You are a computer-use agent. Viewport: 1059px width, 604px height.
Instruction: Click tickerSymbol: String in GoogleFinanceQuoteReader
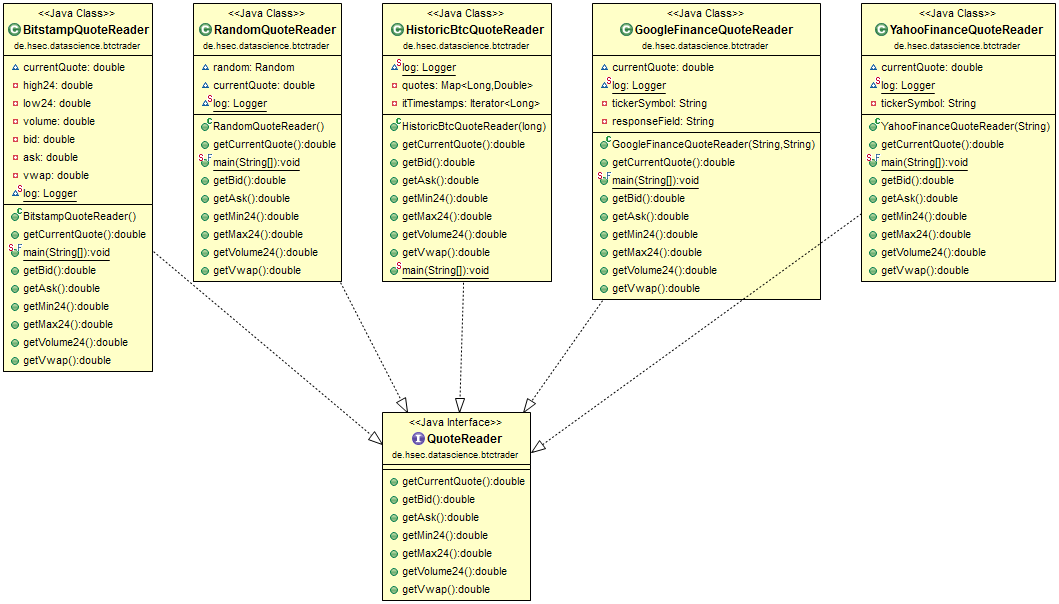pos(659,103)
